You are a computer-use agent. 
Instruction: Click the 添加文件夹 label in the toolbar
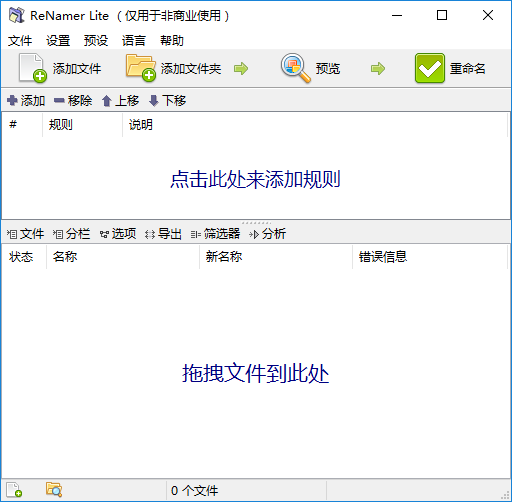pyautogui.click(x=191, y=69)
